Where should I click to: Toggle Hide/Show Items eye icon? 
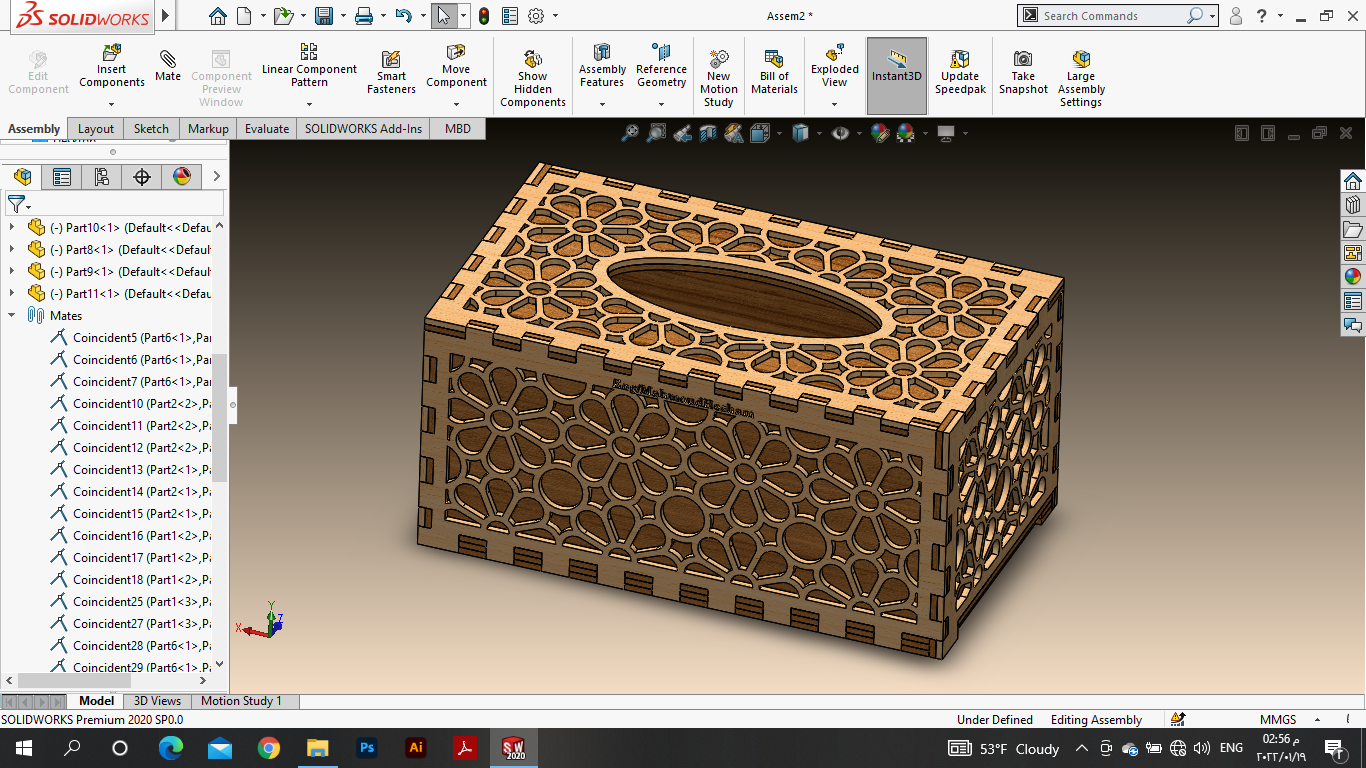pyautogui.click(x=840, y=133)
